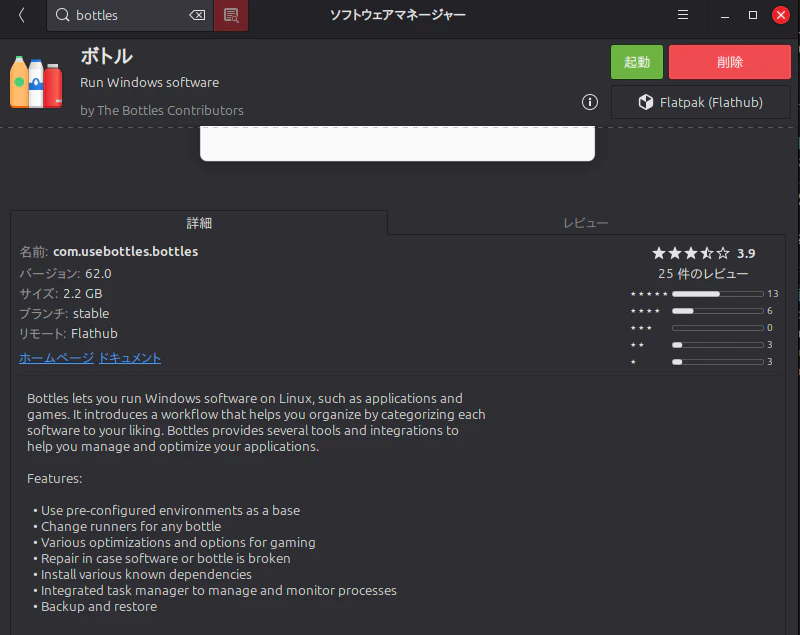The height and width of the screenshot is (635, 800).
Task: Click the four-star rating bar showing 6
Action: [717, 311]
